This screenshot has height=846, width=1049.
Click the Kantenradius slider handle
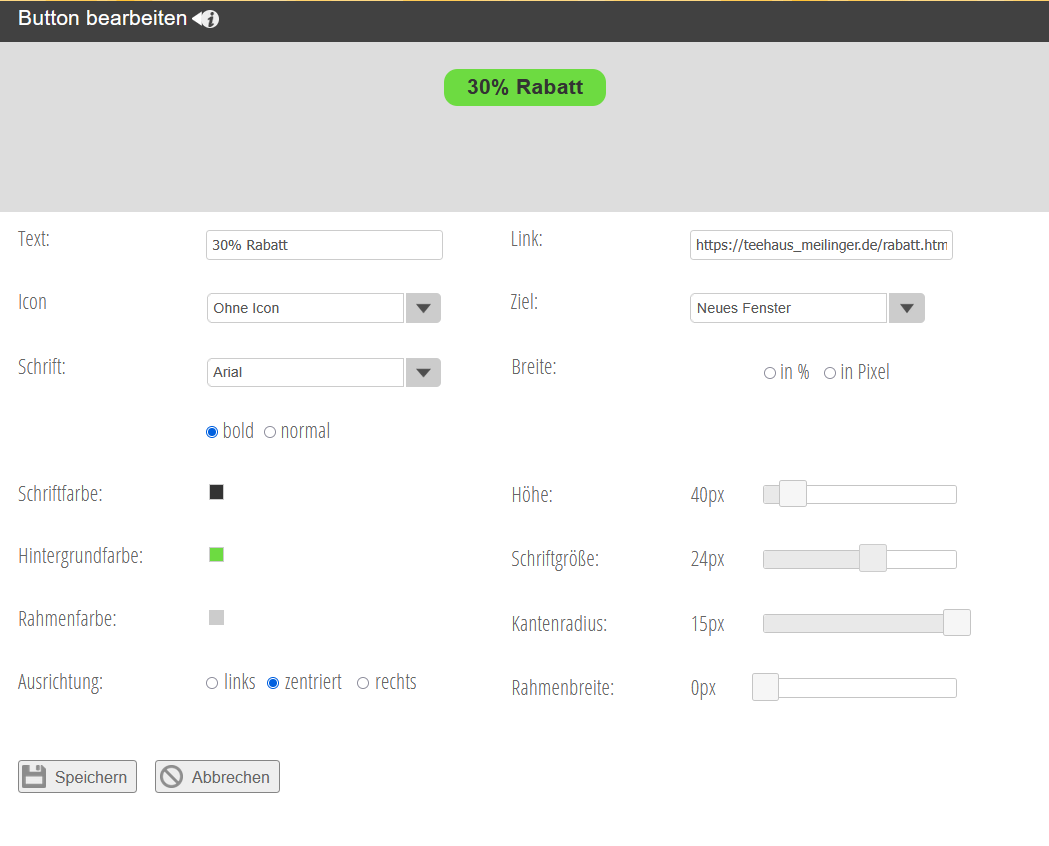pos(956,623)
